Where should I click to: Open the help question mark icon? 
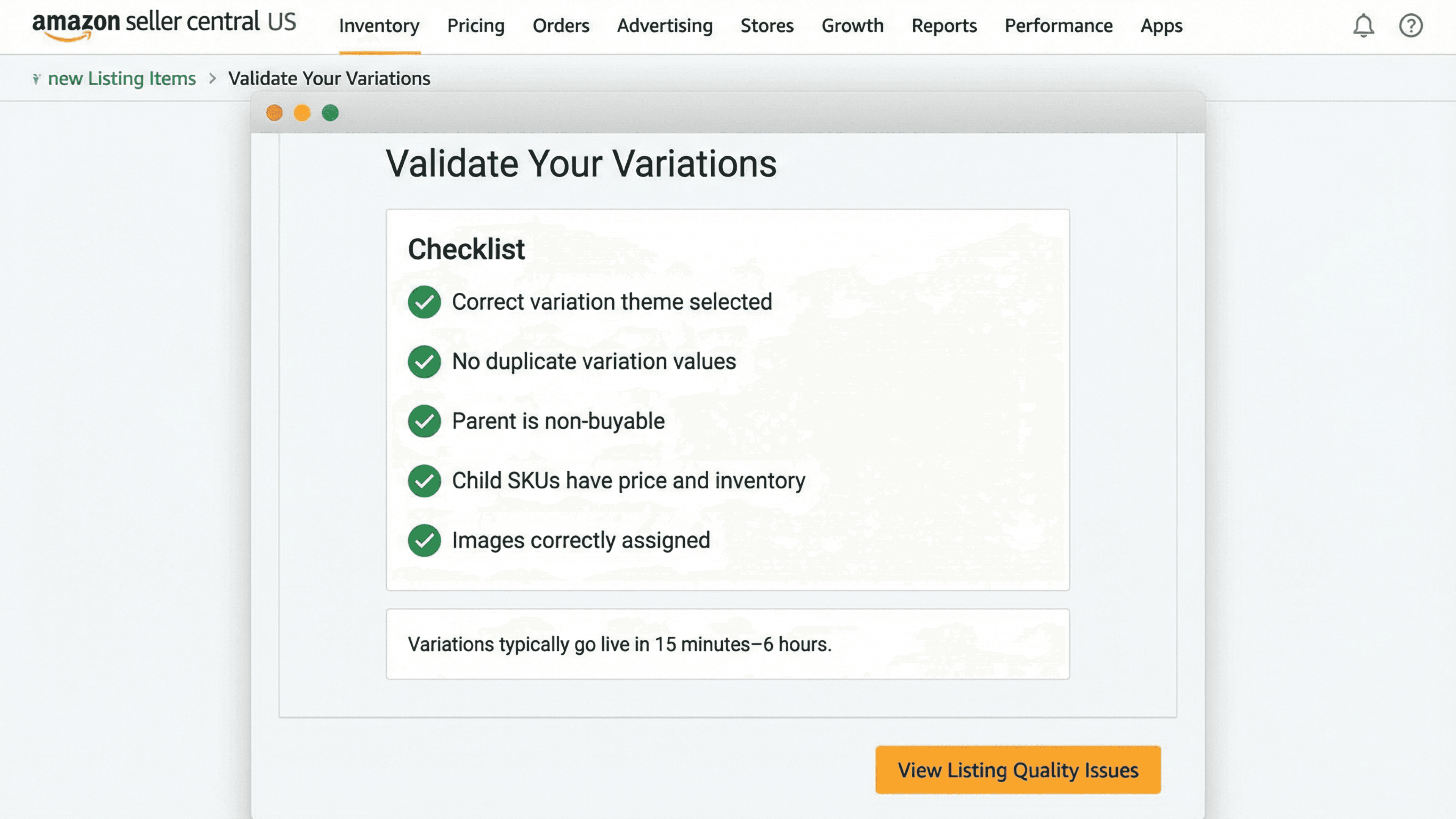click(x=1410, y=25)
